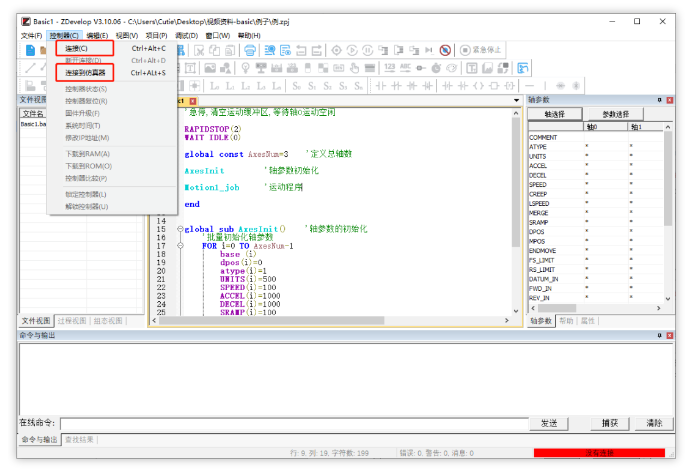Click the 在线命令 input field
Image resolution: width=690 pixels, height=470 pixels.
(x=294, y=424)
